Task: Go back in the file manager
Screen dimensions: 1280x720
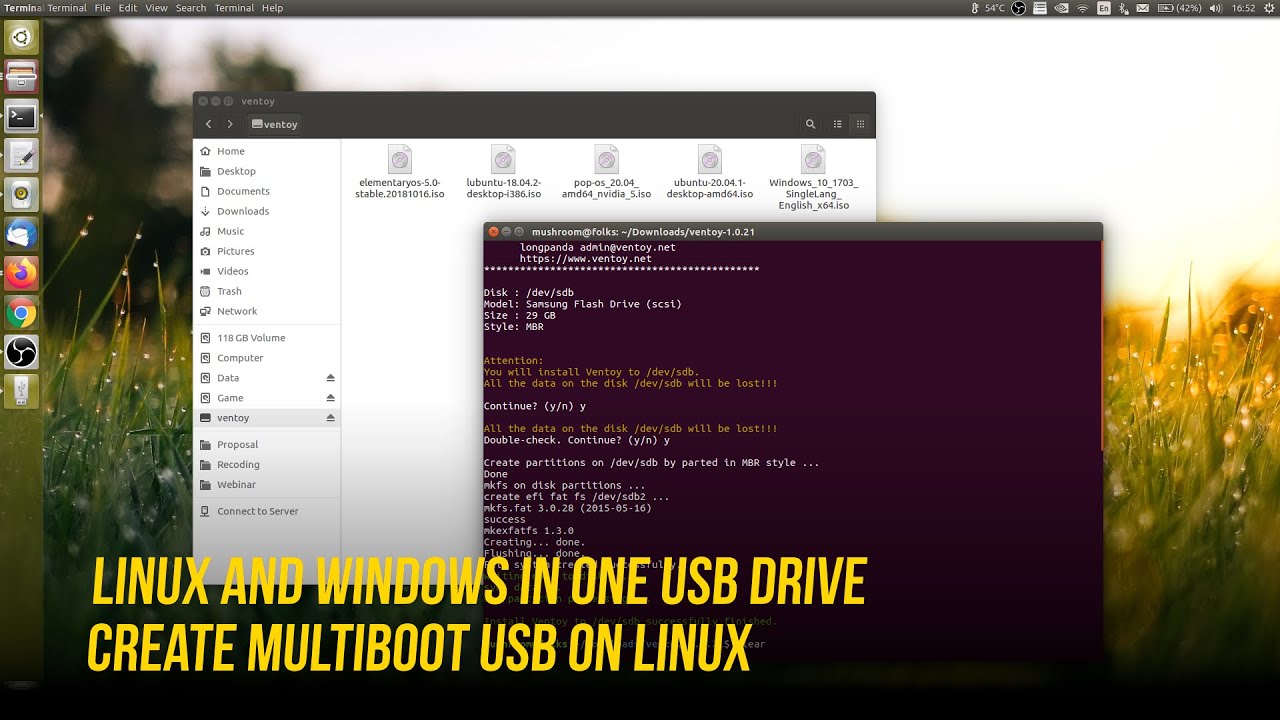Action: pyautogui.click(x=208, y=124)
